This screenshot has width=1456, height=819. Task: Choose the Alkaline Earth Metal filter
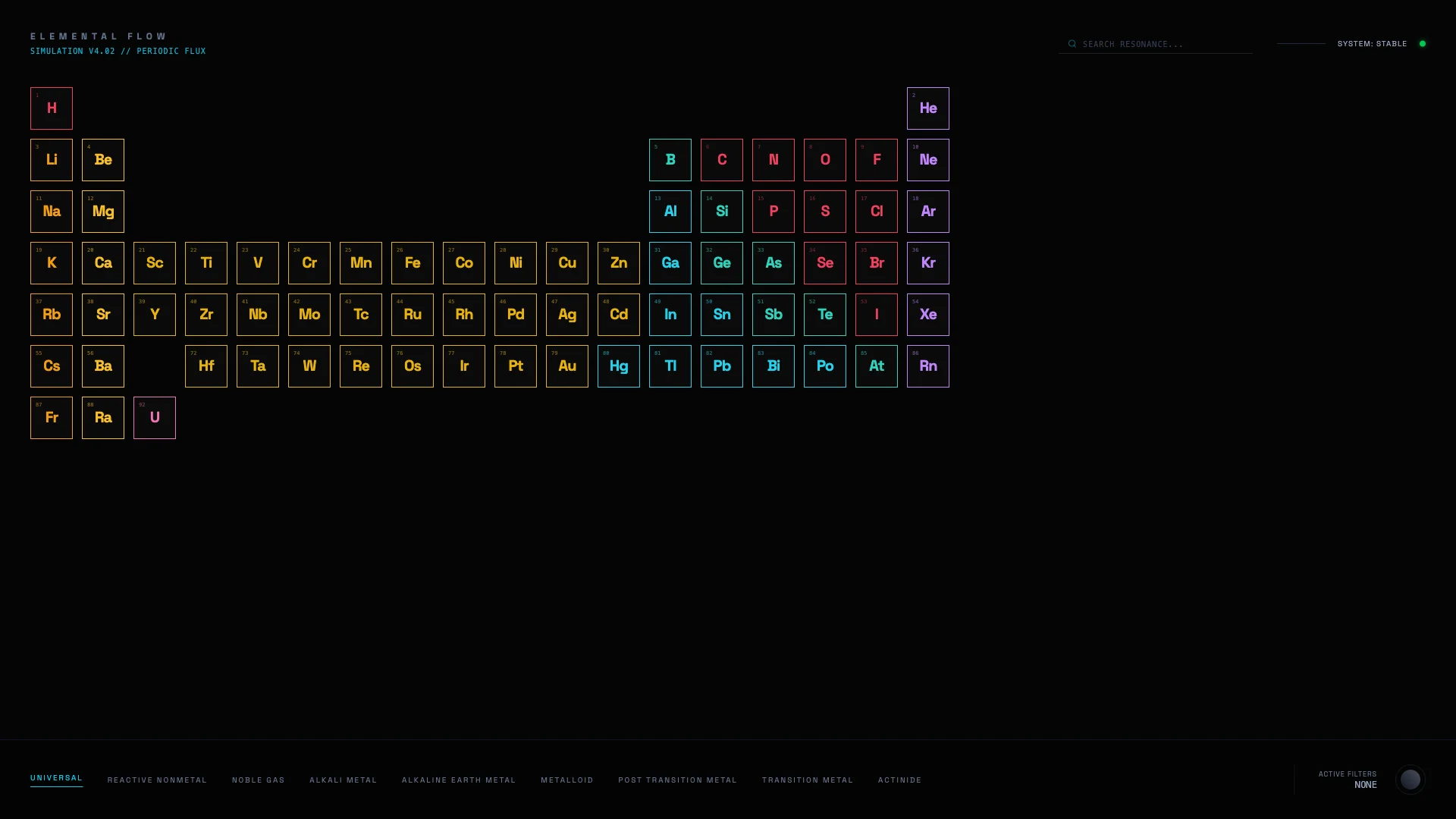[459, 780]
